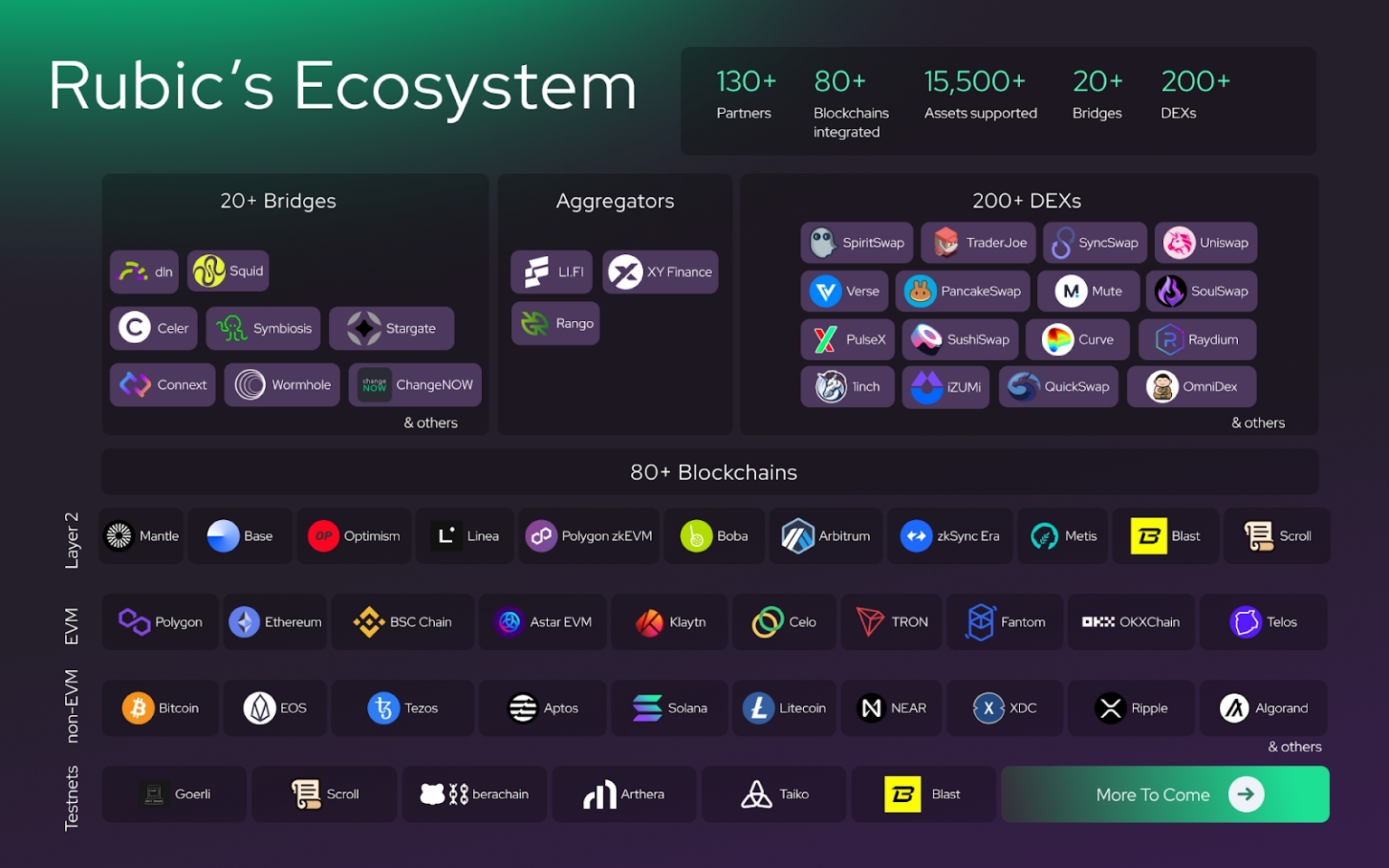Click the 130+ Partners stat
Viewport: 1389px width, 868px height.
click(x=744, y=94)
